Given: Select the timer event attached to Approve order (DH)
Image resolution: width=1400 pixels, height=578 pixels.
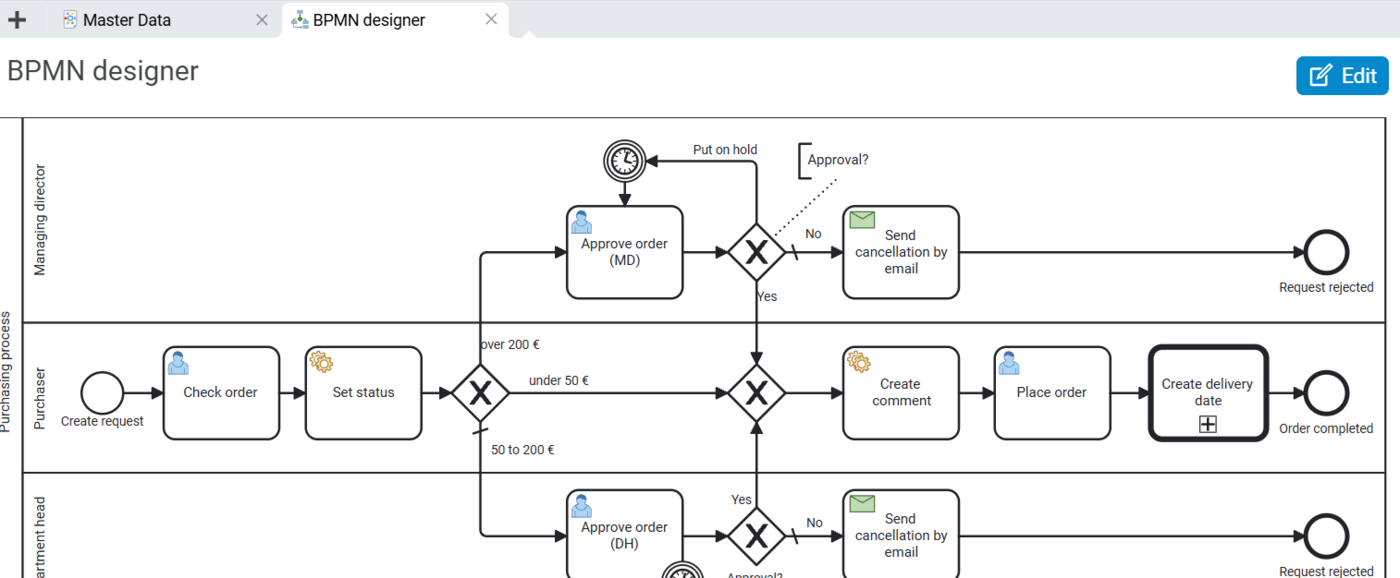Looking at the screenshot, I should (683, 569).
